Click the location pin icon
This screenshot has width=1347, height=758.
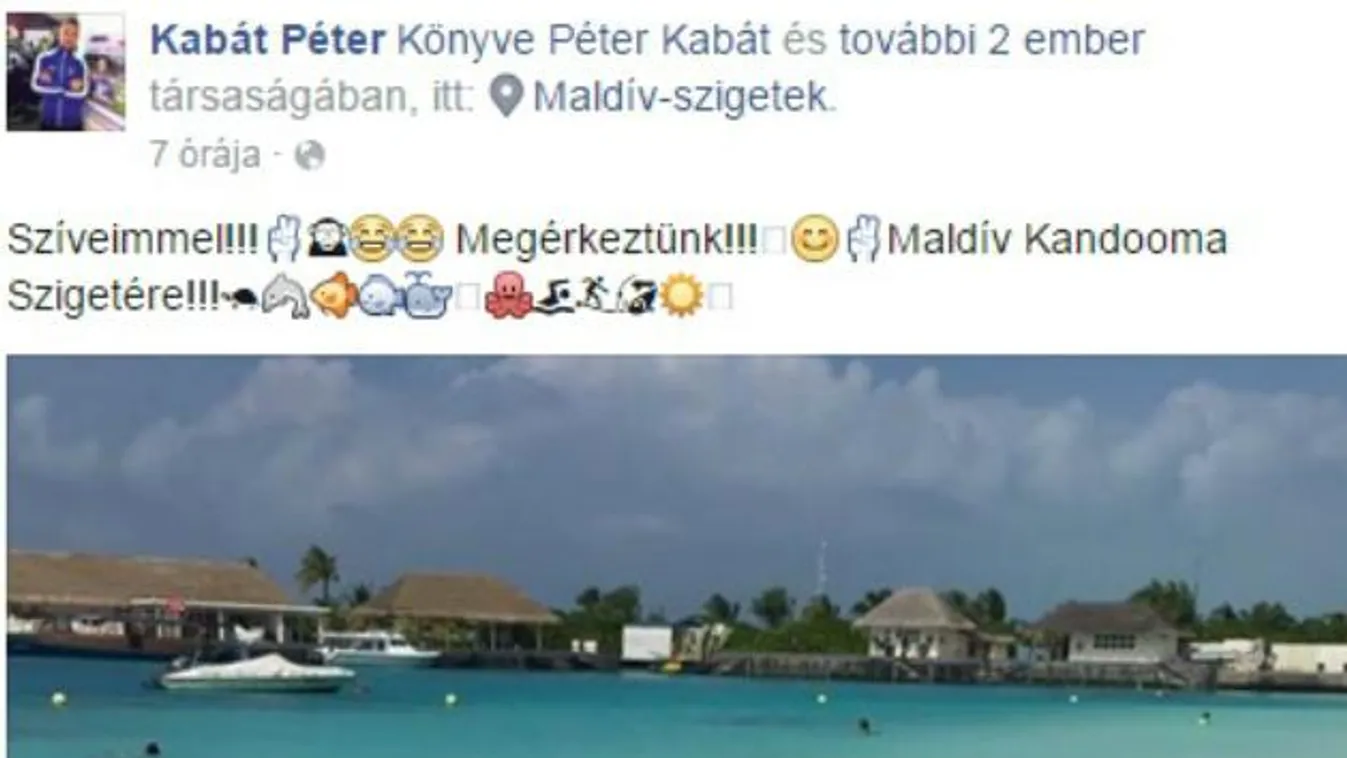tap(507, 97)
